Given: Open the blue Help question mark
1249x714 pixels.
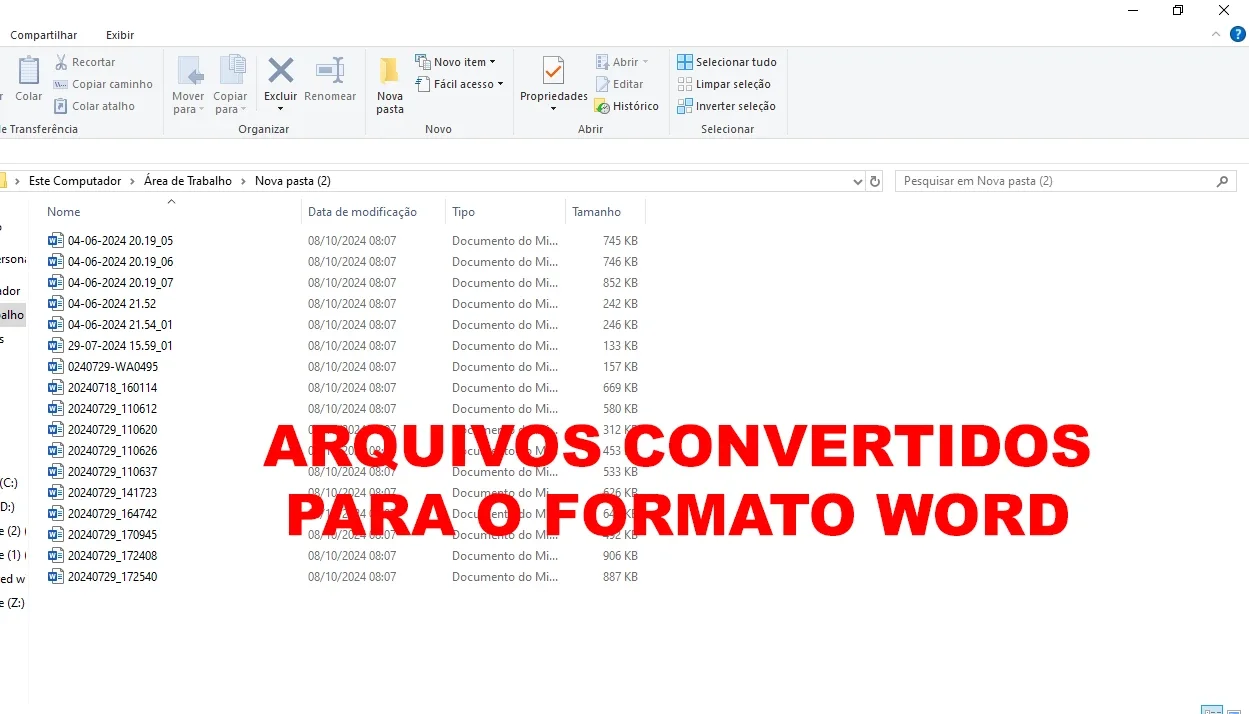Looking at the screenshot, I should click(1238, 34).
